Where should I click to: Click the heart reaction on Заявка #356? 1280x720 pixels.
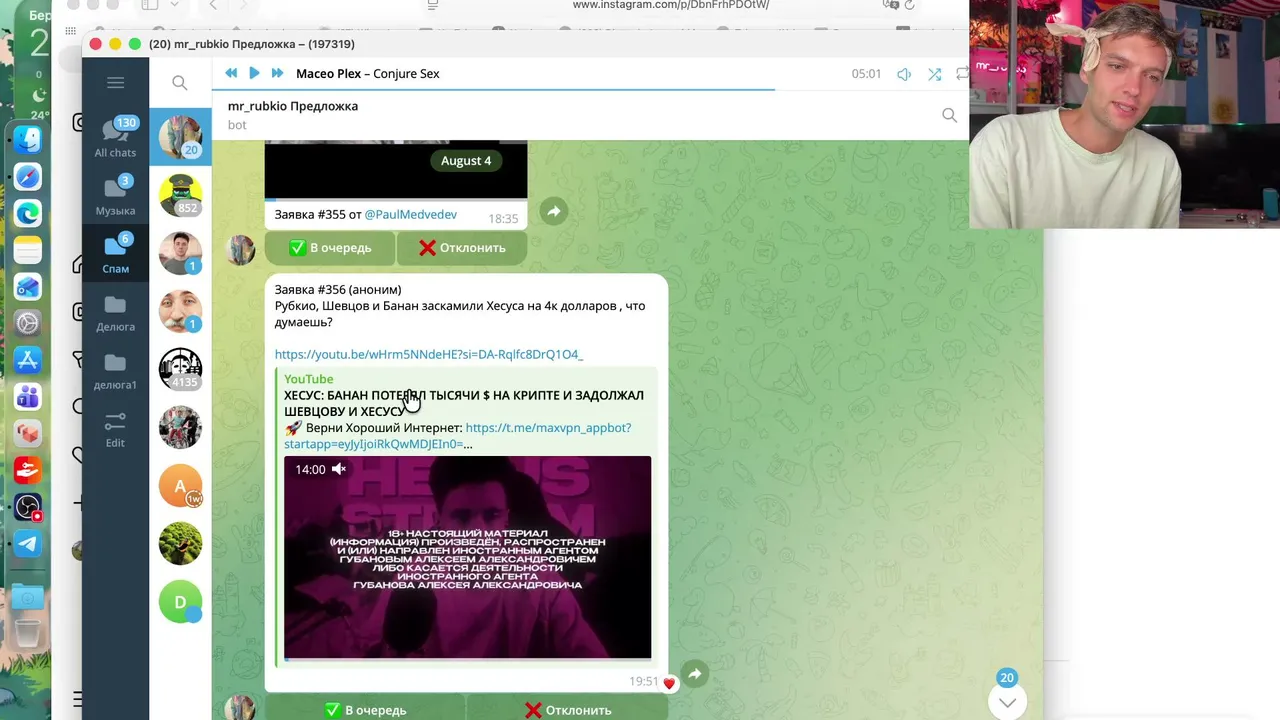tap(669, 683)
